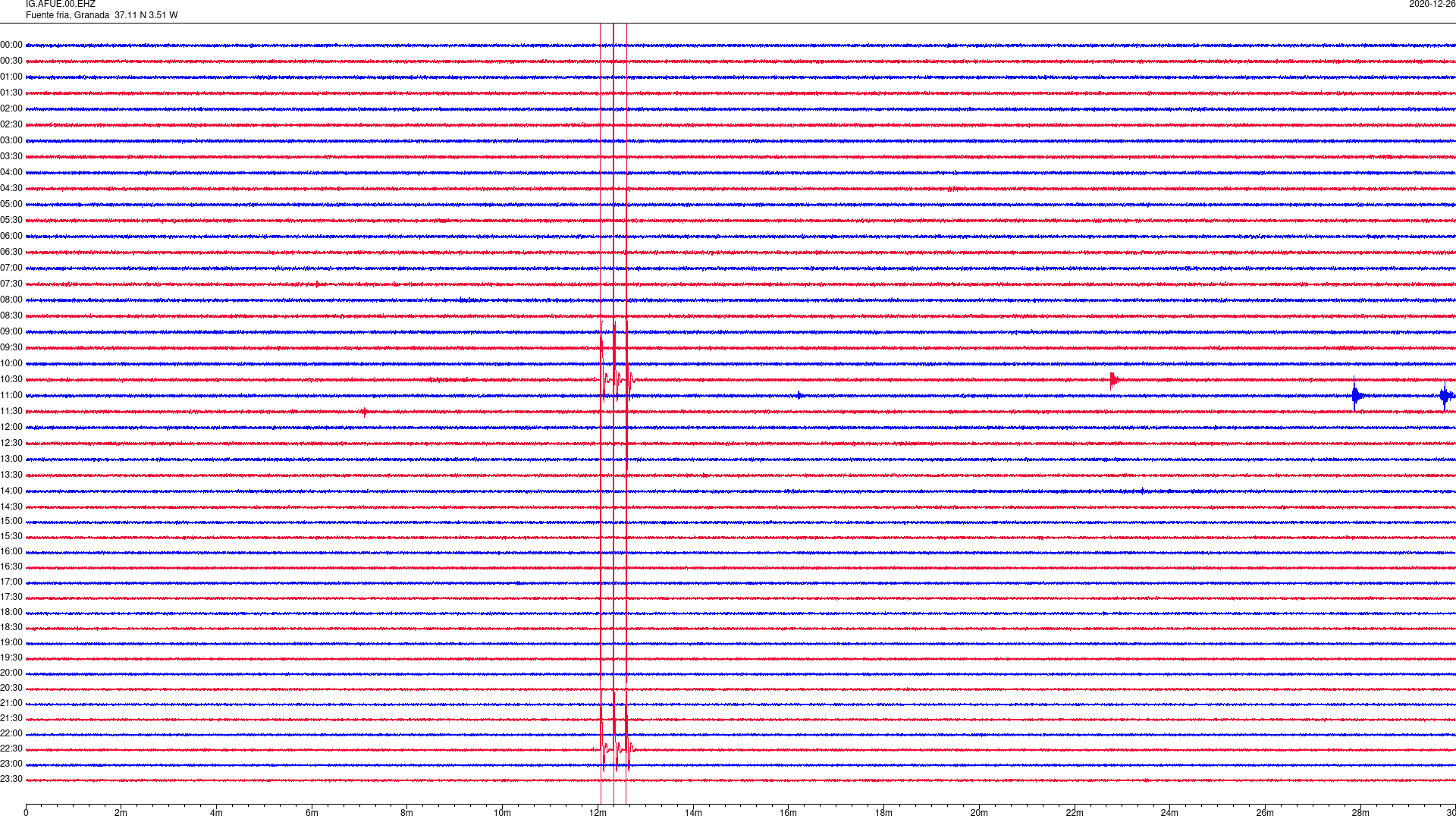Click the 15:30 trace time label

11,537
